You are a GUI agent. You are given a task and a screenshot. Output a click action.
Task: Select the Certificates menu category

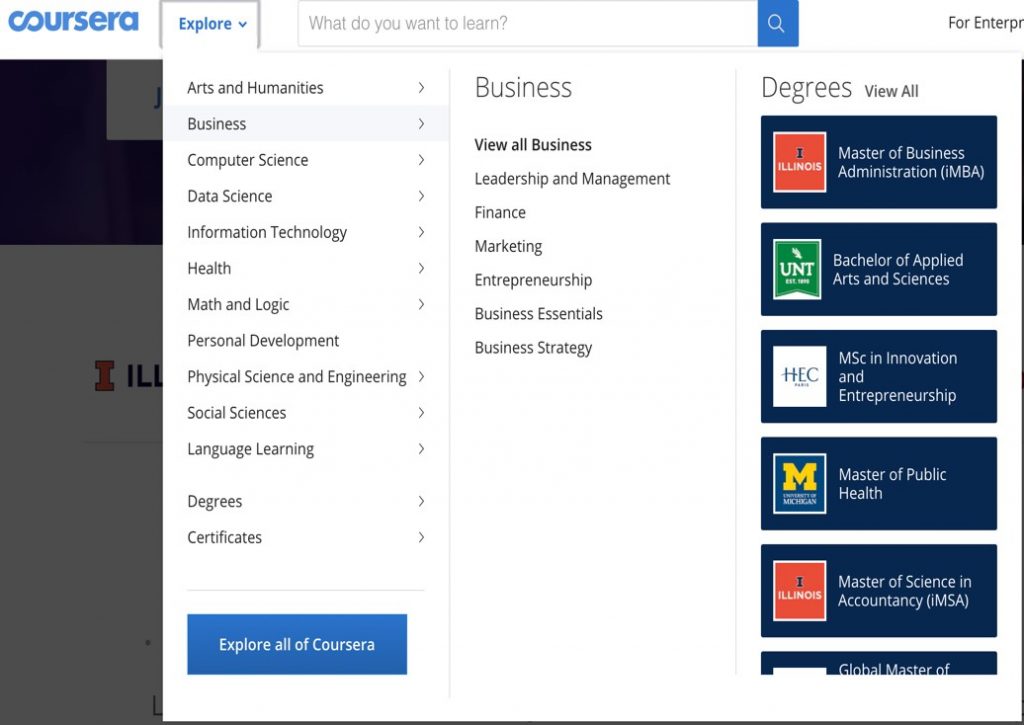click(x=224, y=538)
